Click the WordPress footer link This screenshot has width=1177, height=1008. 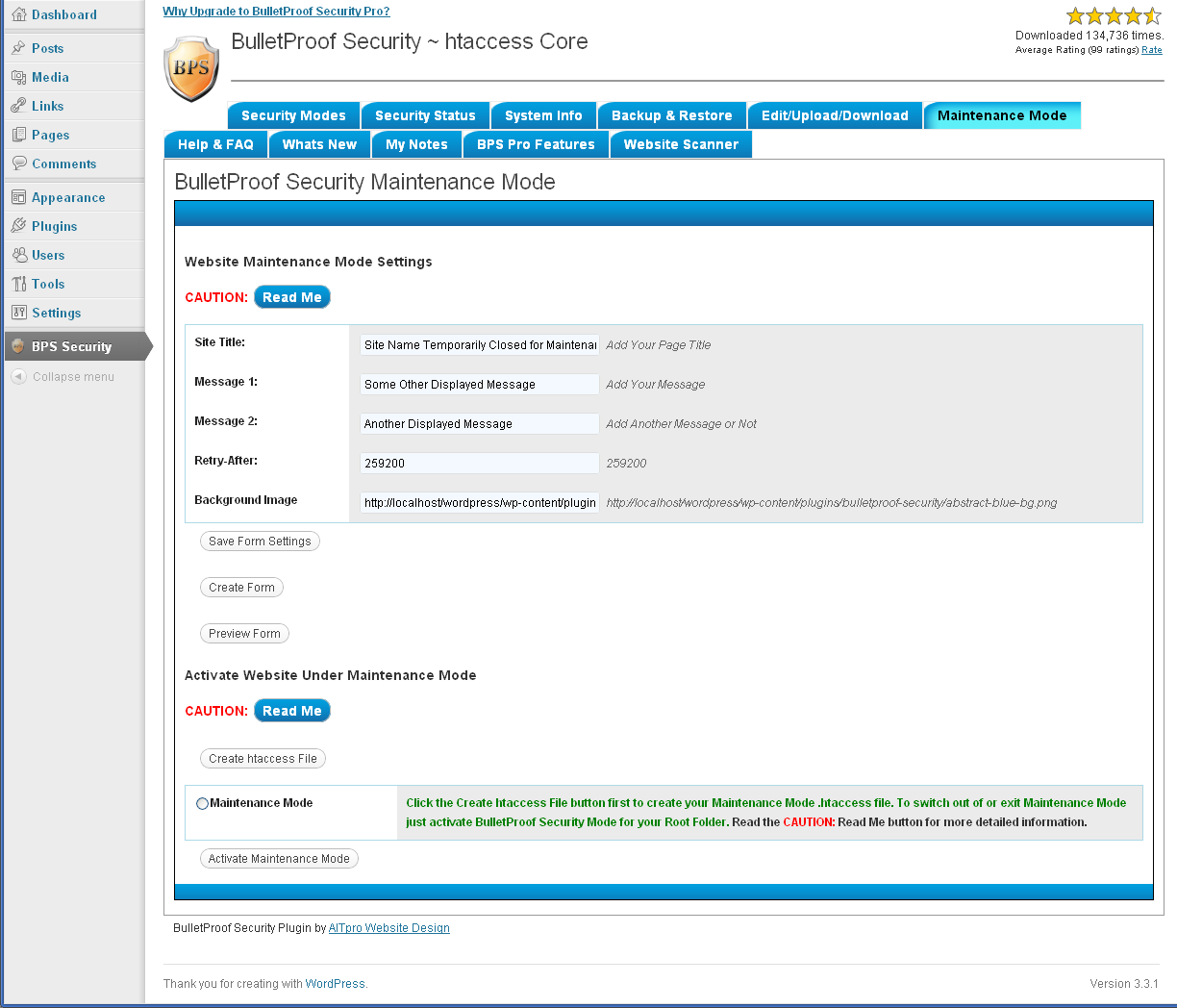335,984
